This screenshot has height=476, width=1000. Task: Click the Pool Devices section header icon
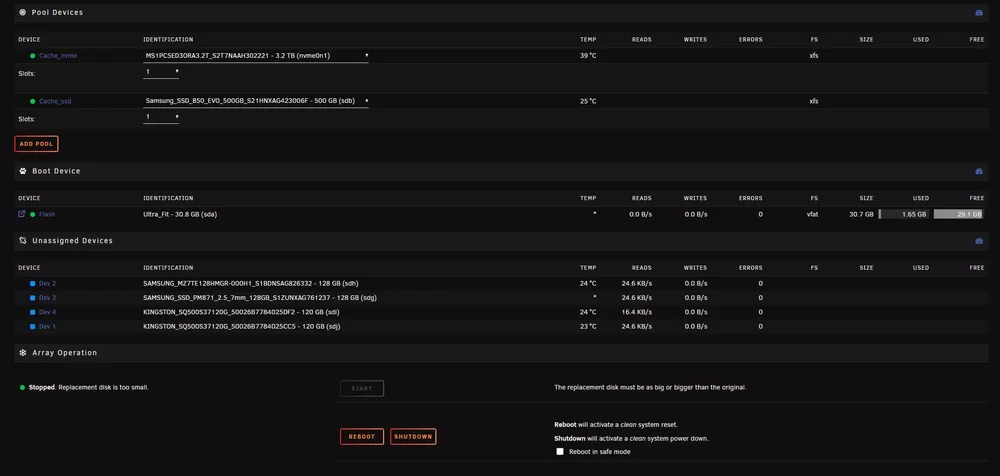(23, 12)
